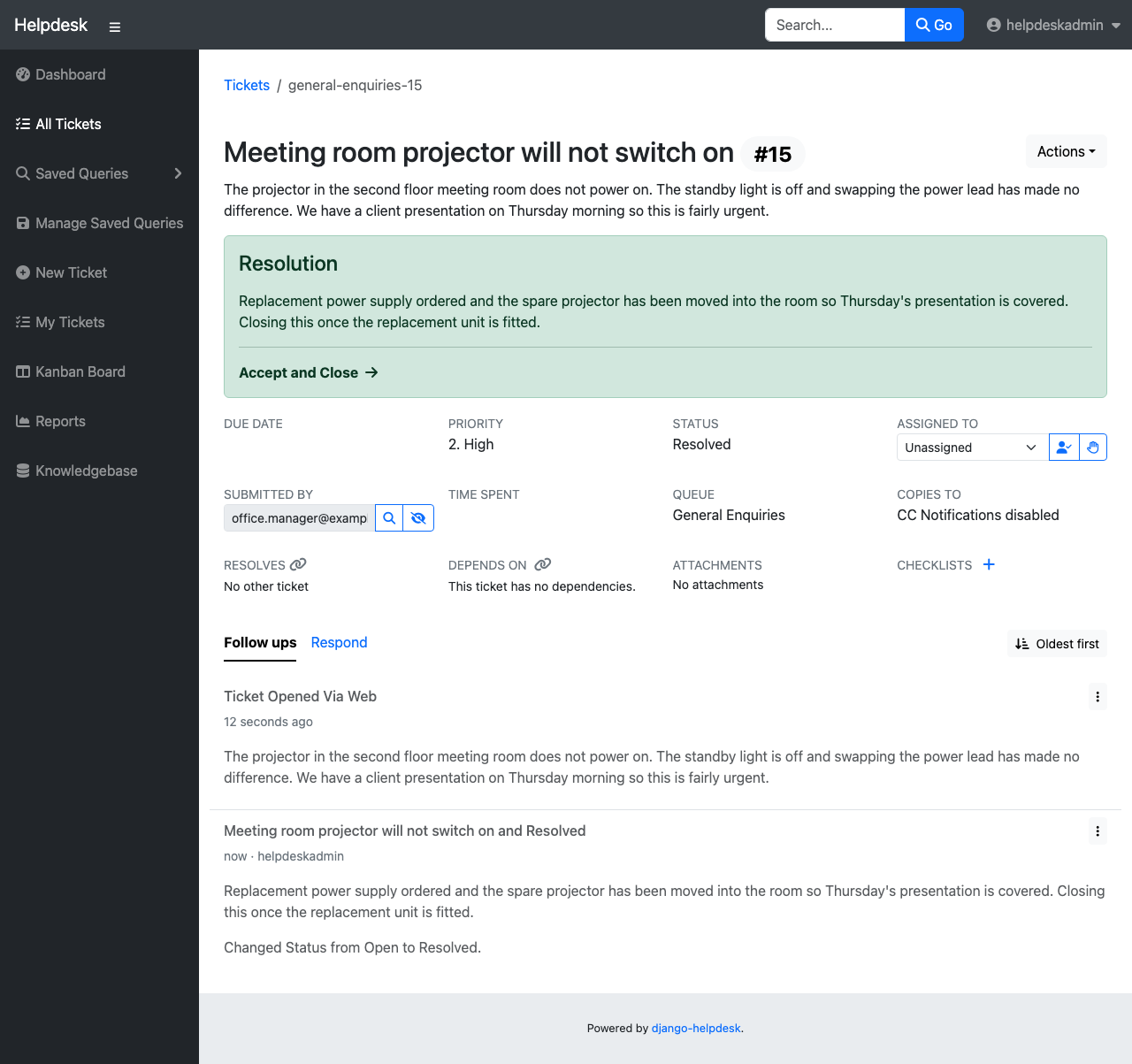Image resolution: width=1132 pixels, height=1064 pixels.
Task: Click the Helpdesk brand logo text
Action: point(50,25)
